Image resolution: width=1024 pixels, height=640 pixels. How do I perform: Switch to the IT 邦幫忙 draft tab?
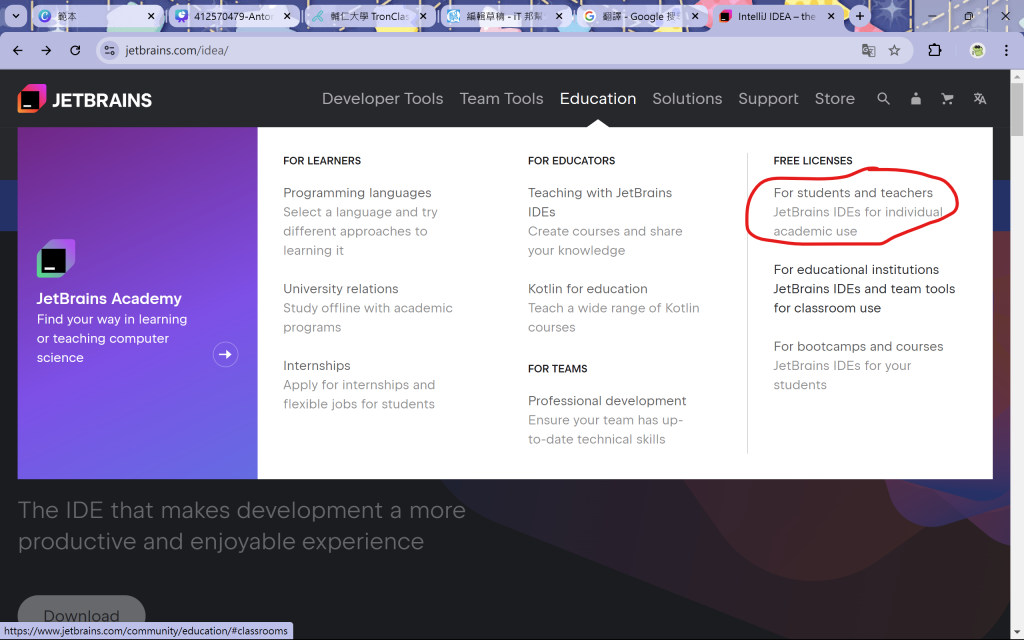point(505,16)
